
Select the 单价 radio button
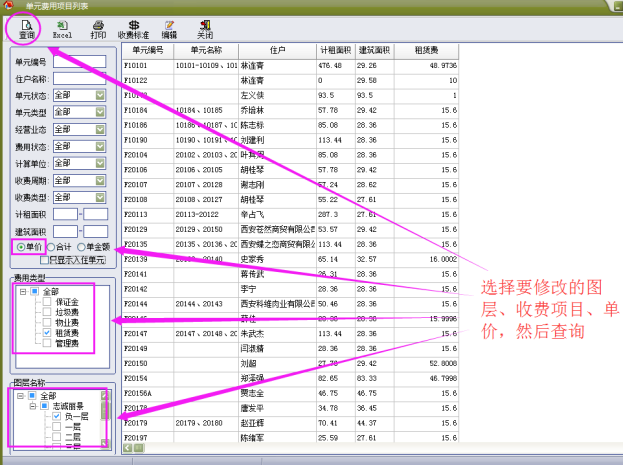point(21,248)
